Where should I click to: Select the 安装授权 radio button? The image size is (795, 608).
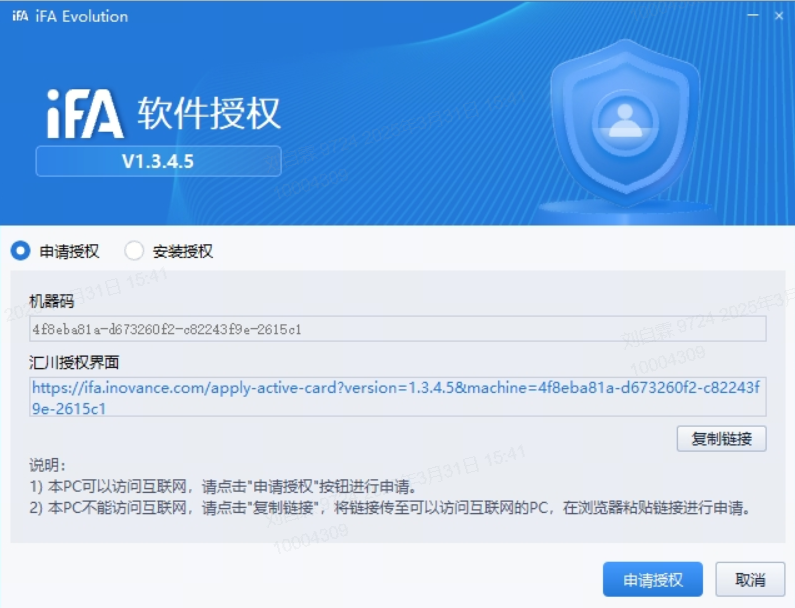pyautogui.click(x=134, y=251)
